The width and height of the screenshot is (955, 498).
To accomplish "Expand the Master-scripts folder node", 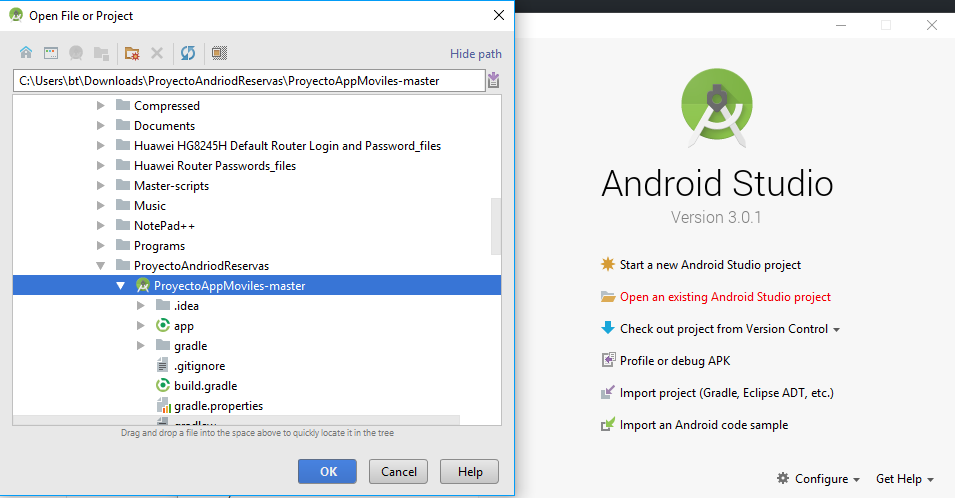I will (x=100, y=186).
